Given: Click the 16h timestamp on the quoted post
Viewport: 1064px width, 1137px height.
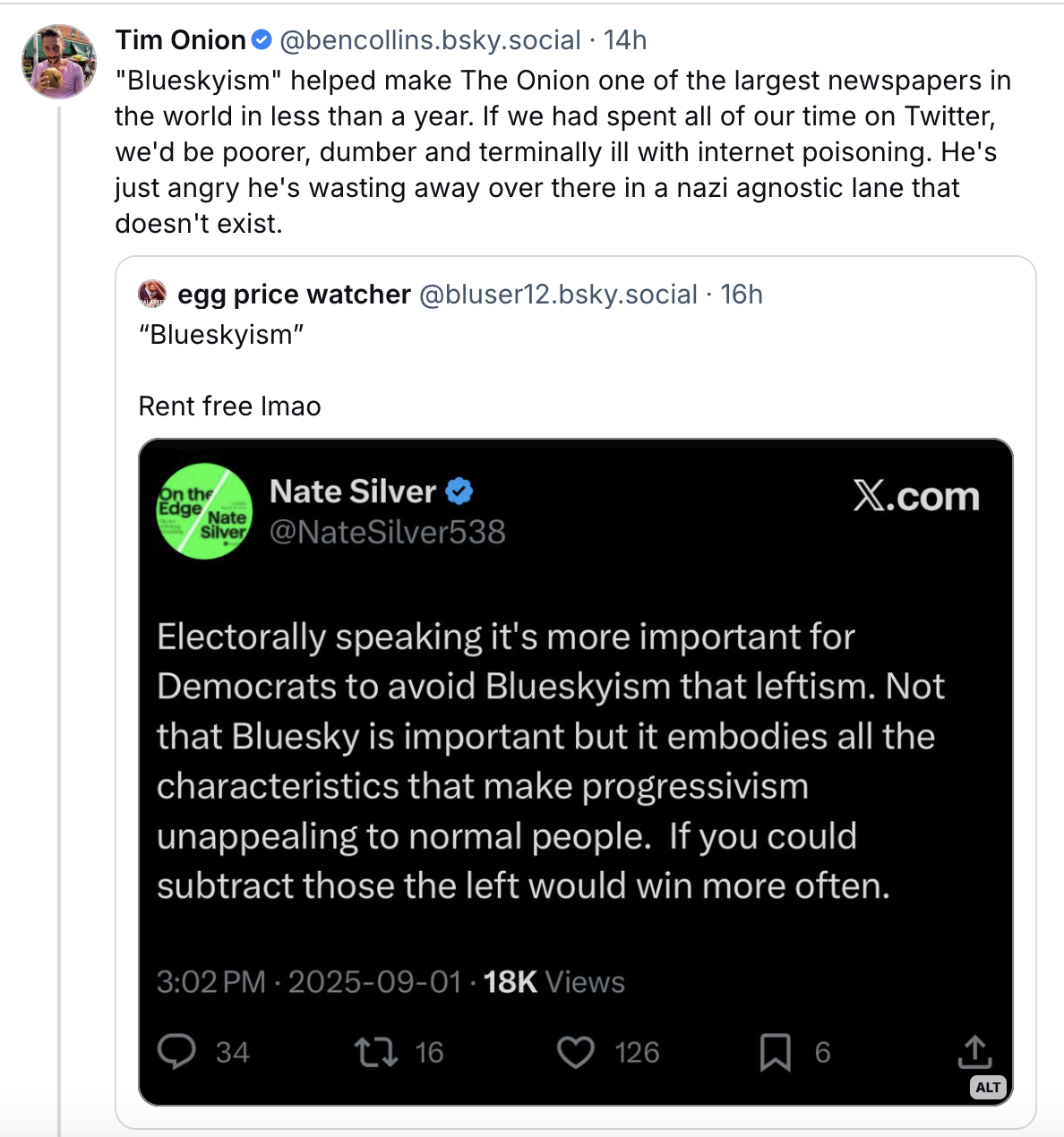Looking at the screenshot, I should [x=742, y=294].
